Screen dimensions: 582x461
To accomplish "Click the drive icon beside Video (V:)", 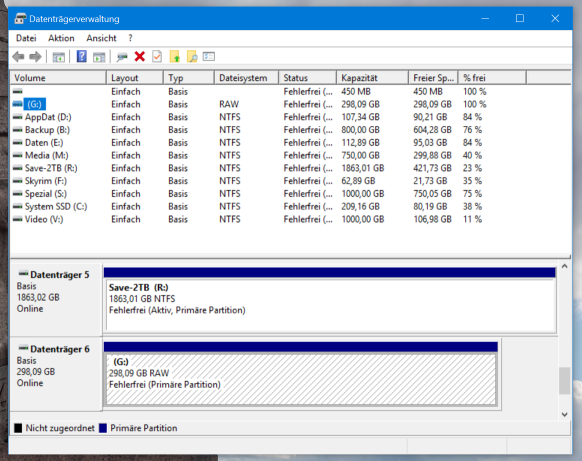I will click(x=17, y=219).
